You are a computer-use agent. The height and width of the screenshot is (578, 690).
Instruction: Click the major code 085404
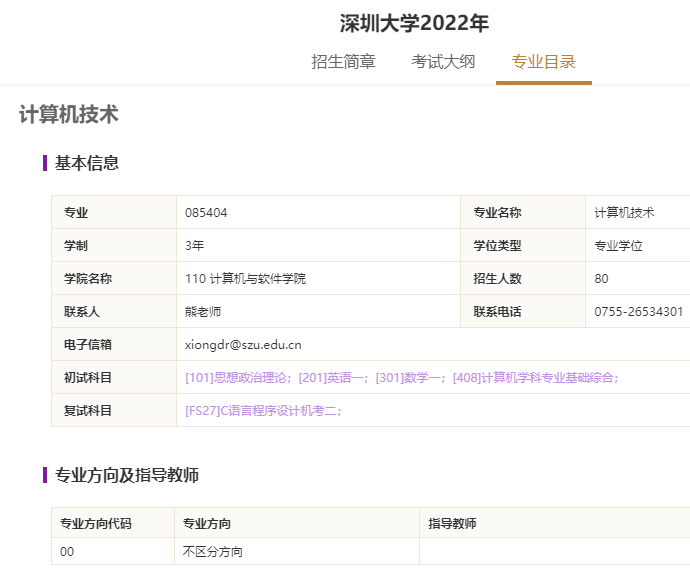click(206, 213)
